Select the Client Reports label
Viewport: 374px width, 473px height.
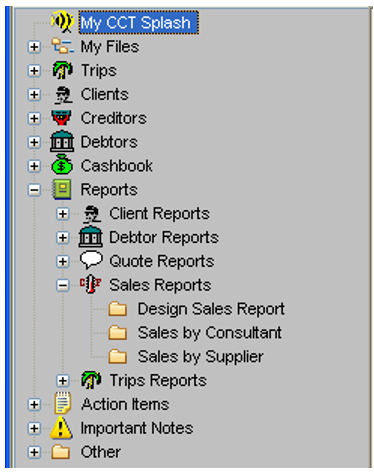click(x=159, y=213)
